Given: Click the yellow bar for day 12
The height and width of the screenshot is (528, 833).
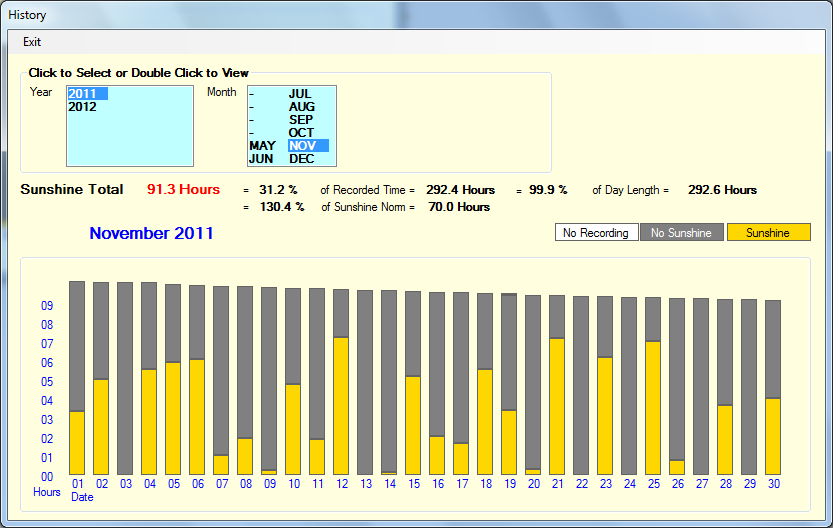Looking at the screenshot, I should click(x=341, y=405).
